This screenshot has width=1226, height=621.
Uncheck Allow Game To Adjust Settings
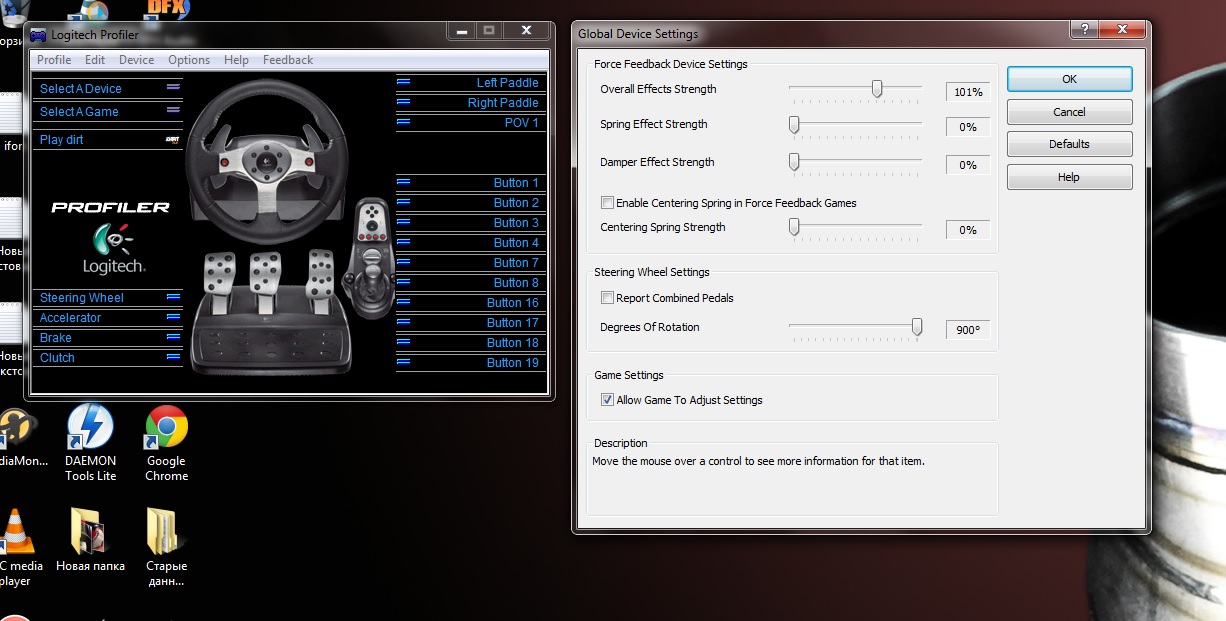click(607, 400)
